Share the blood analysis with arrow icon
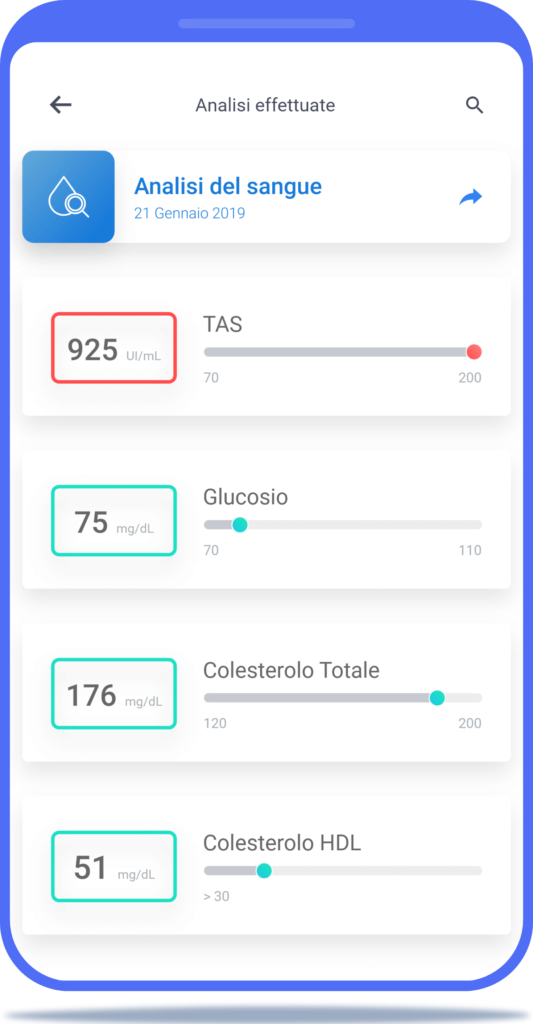 pyautogui.click(x=470, y=197)
